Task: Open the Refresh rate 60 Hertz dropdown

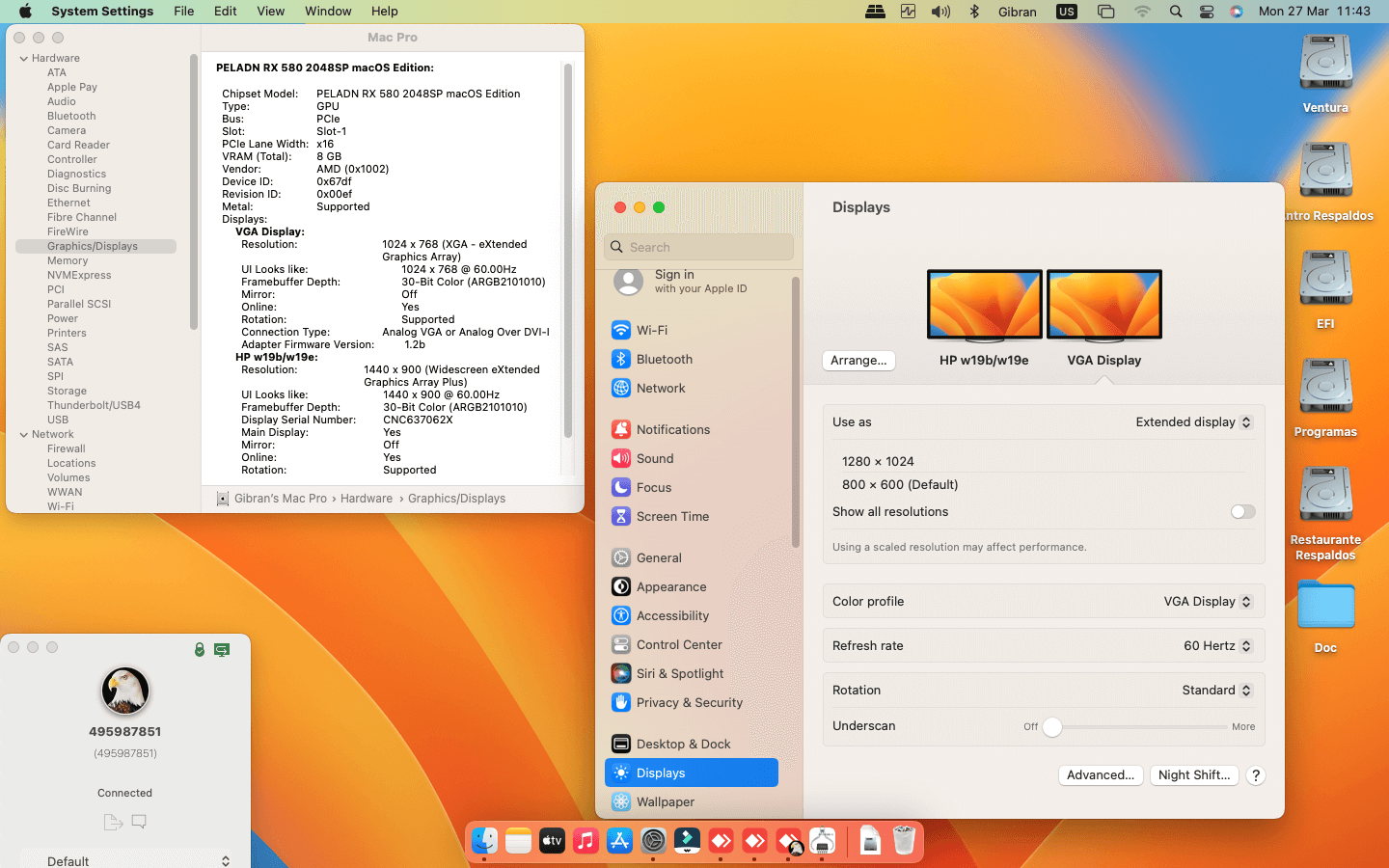Action: [x=1216, y=646]
